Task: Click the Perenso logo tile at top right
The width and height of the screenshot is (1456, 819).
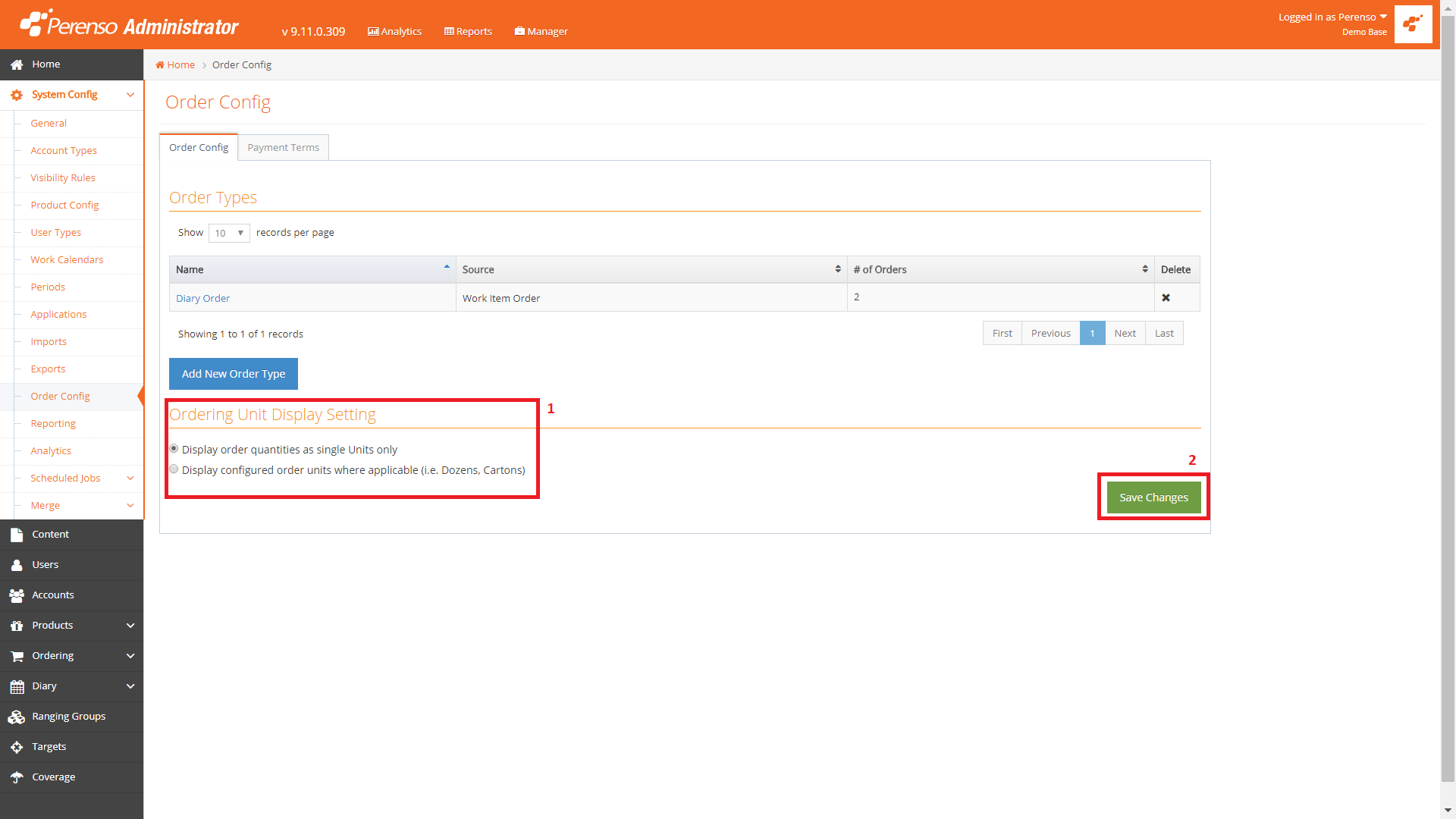Action: click(1413, 24)
